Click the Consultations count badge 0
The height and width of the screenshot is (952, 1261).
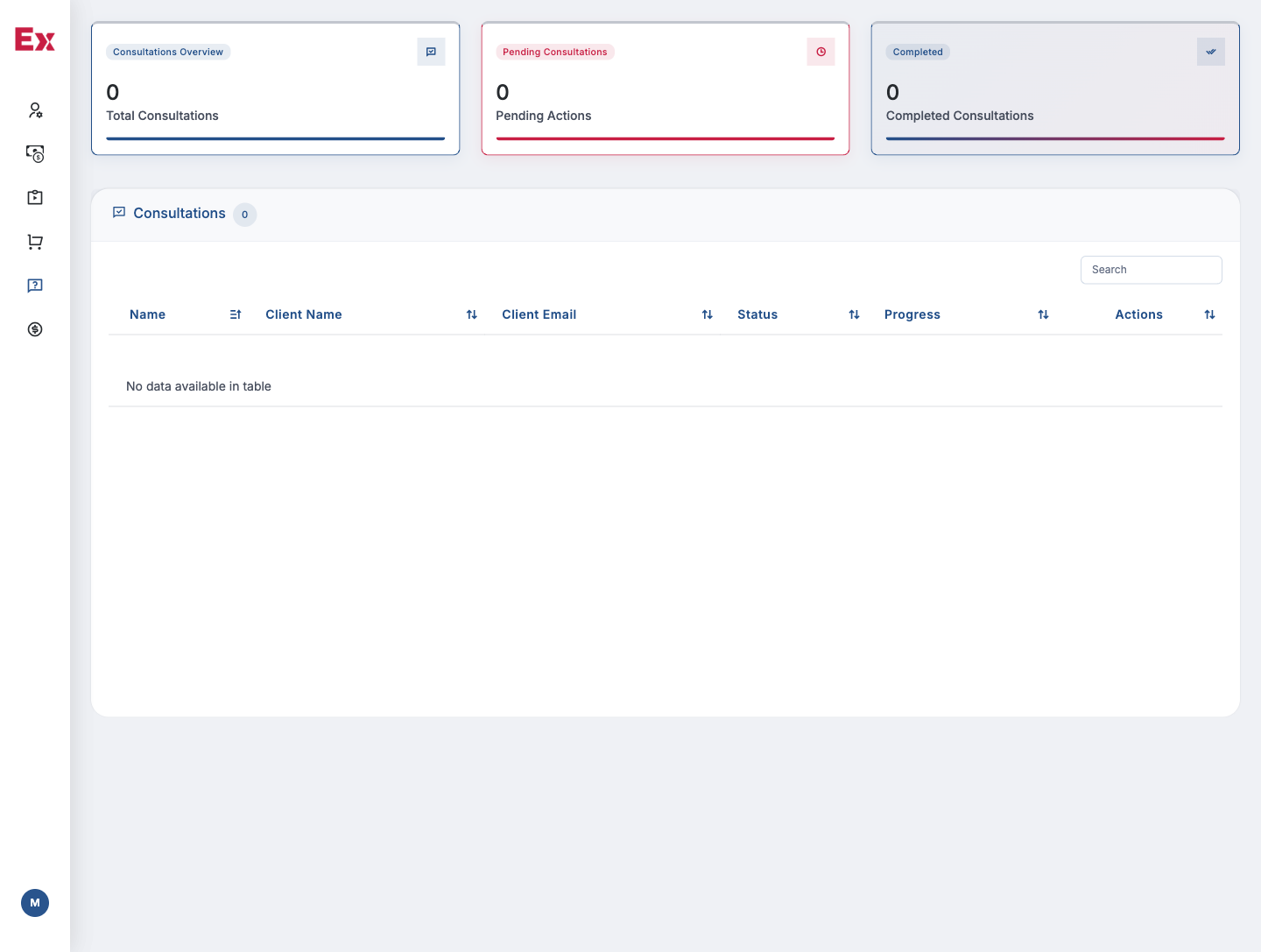click(x=245, y=215)
